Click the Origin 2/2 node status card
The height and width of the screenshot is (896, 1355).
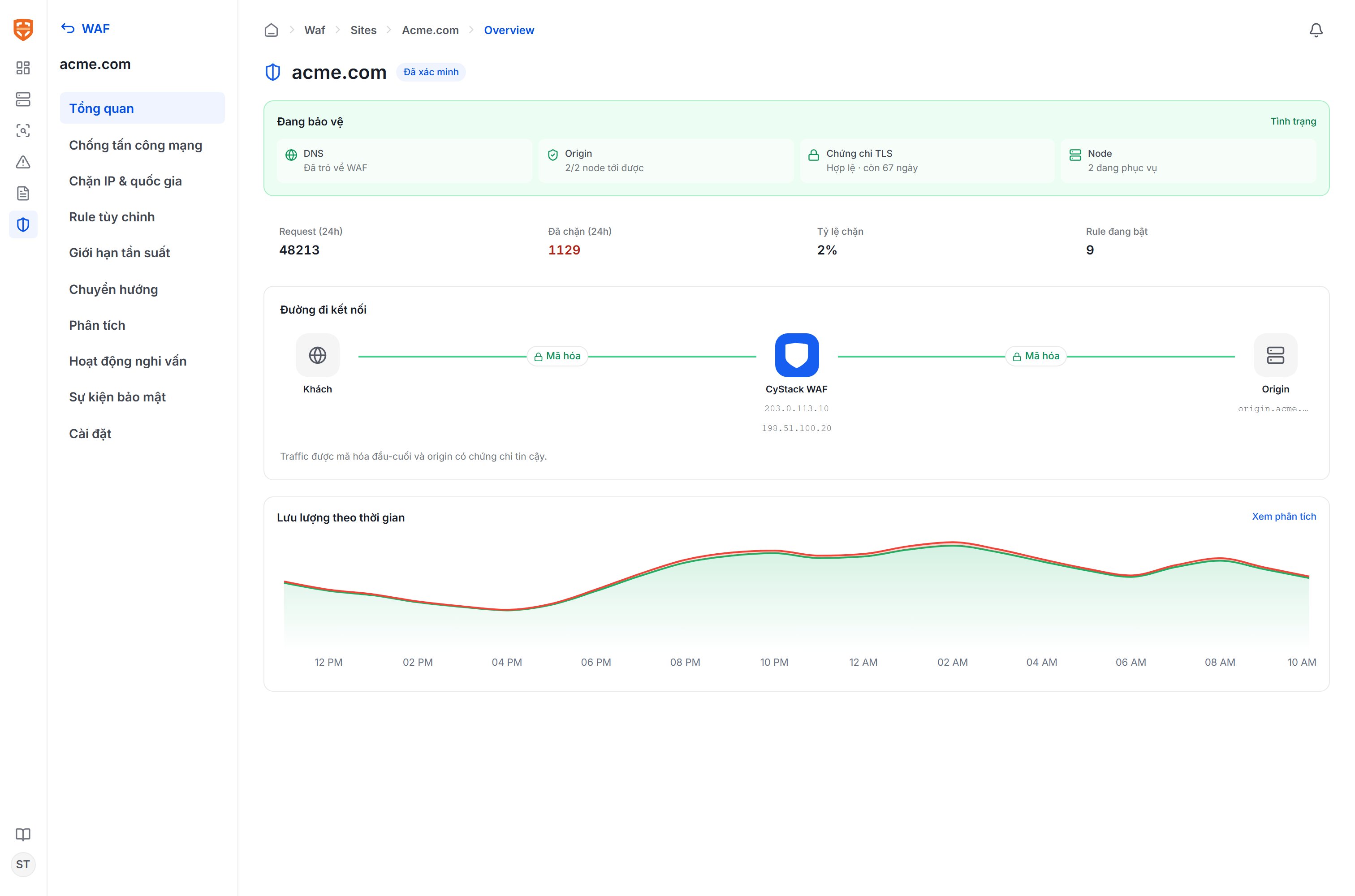point(666,160)
